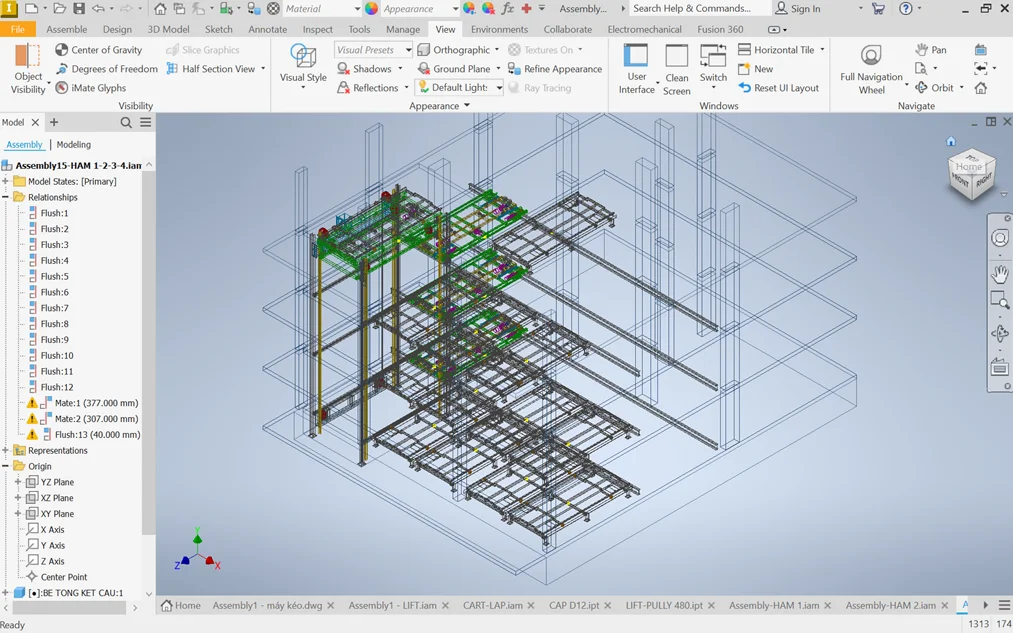Toggle Reflections on or off
Viewport: 1013px width, 633px height.
click(368, 88)
